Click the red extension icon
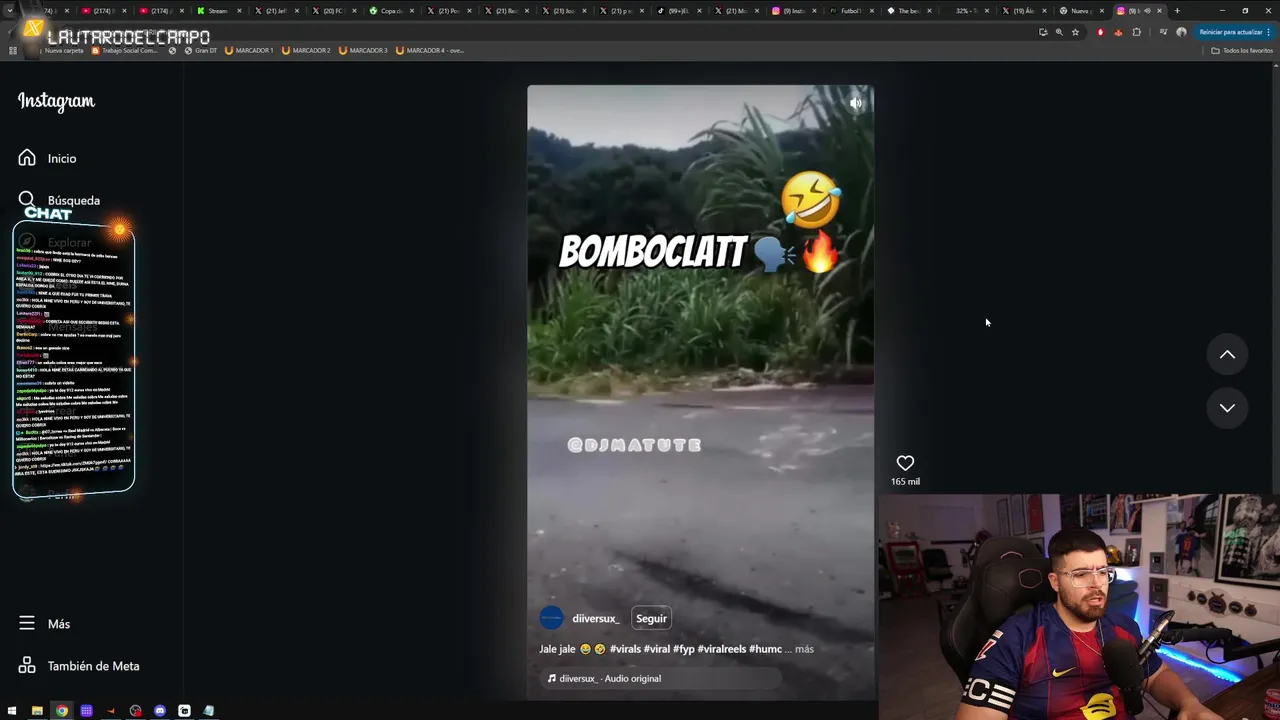Image resolution: width=1280 pixels, height=720 pixels. (x=1101, y=32)
